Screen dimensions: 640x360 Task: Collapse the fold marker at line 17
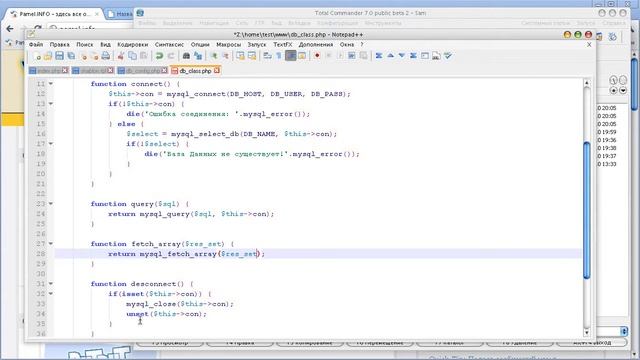coord(51,144)
